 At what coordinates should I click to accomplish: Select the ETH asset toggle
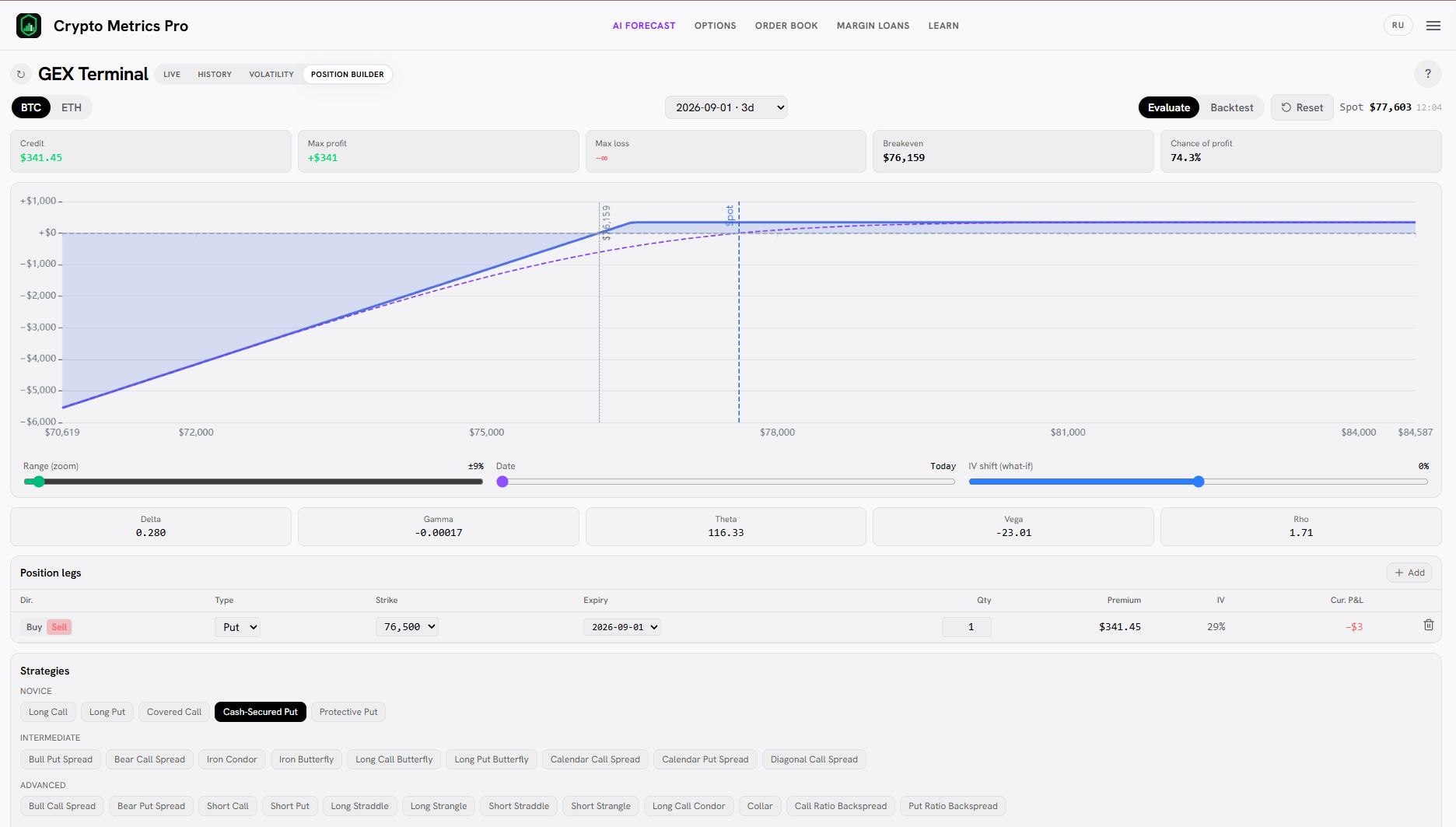click(72, 107)
